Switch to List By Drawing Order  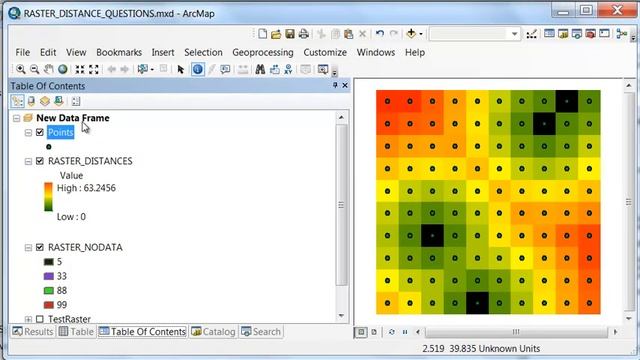[18, 101]
